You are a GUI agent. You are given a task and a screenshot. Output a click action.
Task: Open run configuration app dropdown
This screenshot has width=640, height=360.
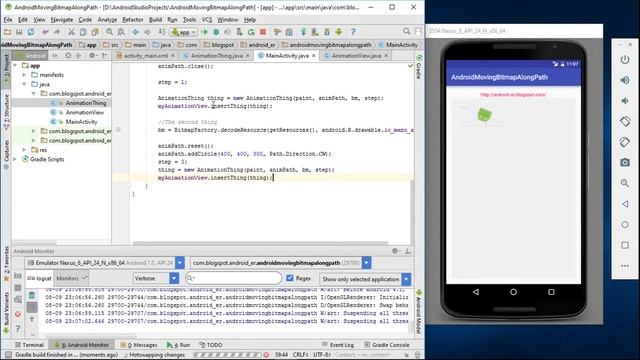point(184,32)
